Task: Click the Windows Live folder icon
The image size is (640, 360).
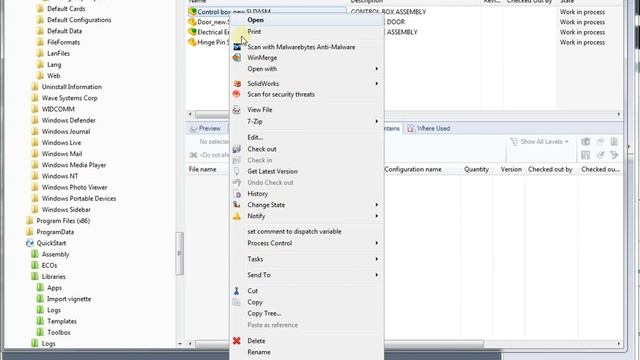Action: coord(35,142)
